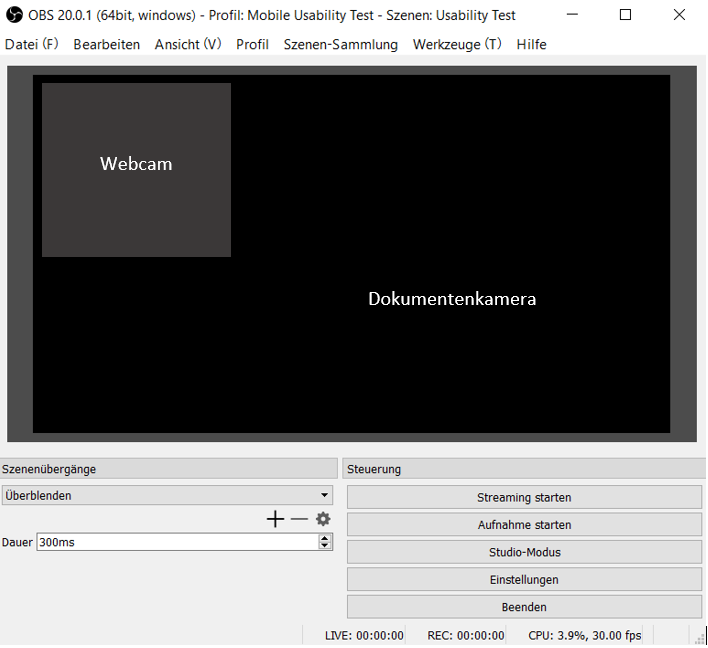Screen dimensions: 708x648
Task: Open the Profil menu
Action: pyautogui.click(x=252, y=44)
